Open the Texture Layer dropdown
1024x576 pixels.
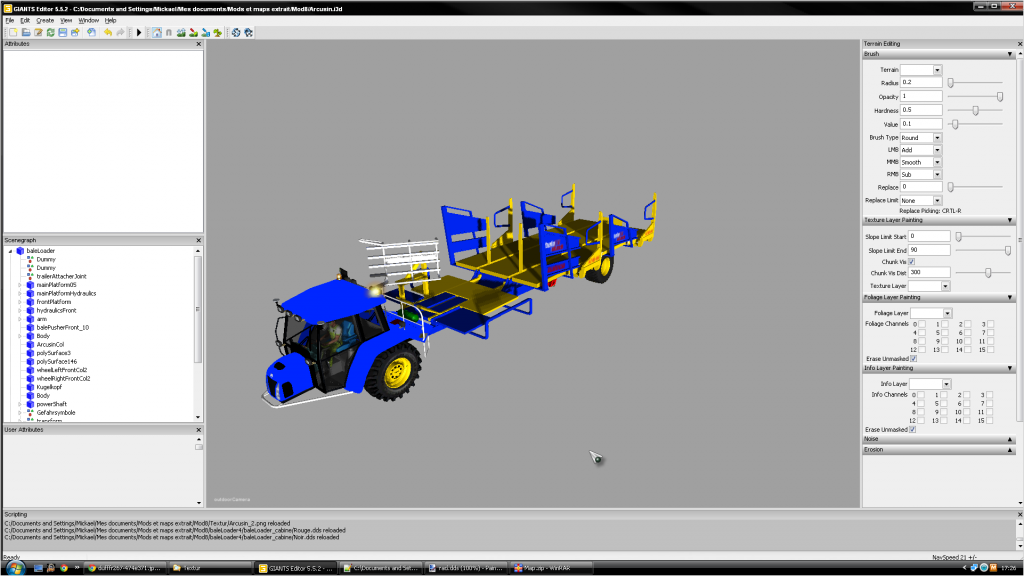(x=945, y=286)
